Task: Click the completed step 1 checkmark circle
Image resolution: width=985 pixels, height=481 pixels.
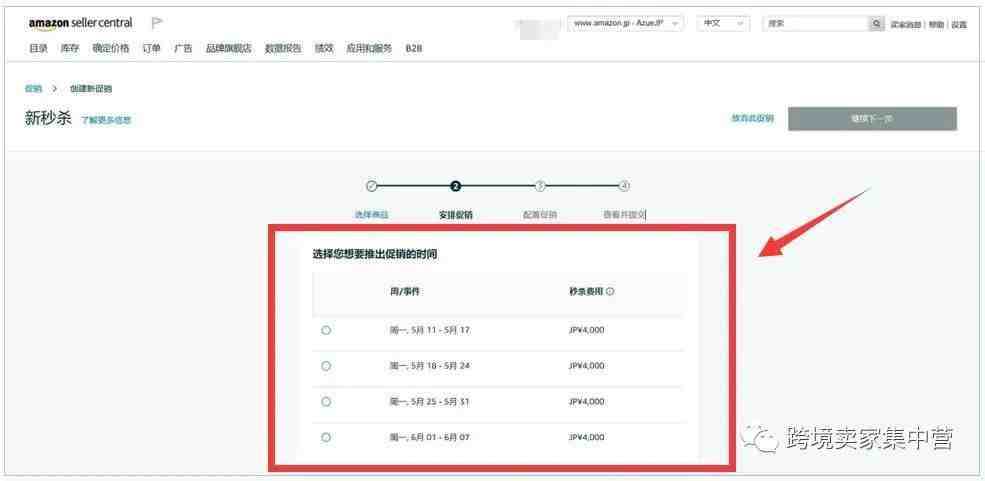Action: [371, 186]
